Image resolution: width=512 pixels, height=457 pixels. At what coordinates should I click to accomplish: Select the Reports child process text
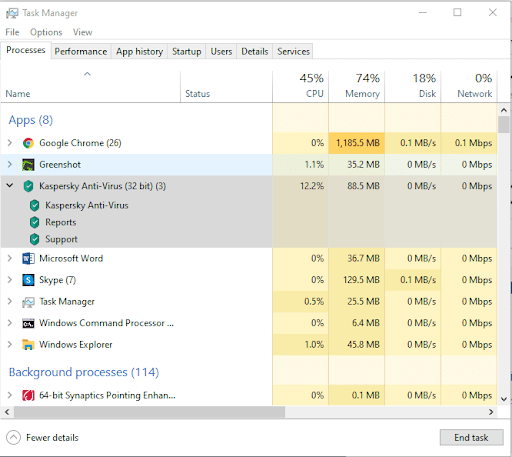point(61,222)
